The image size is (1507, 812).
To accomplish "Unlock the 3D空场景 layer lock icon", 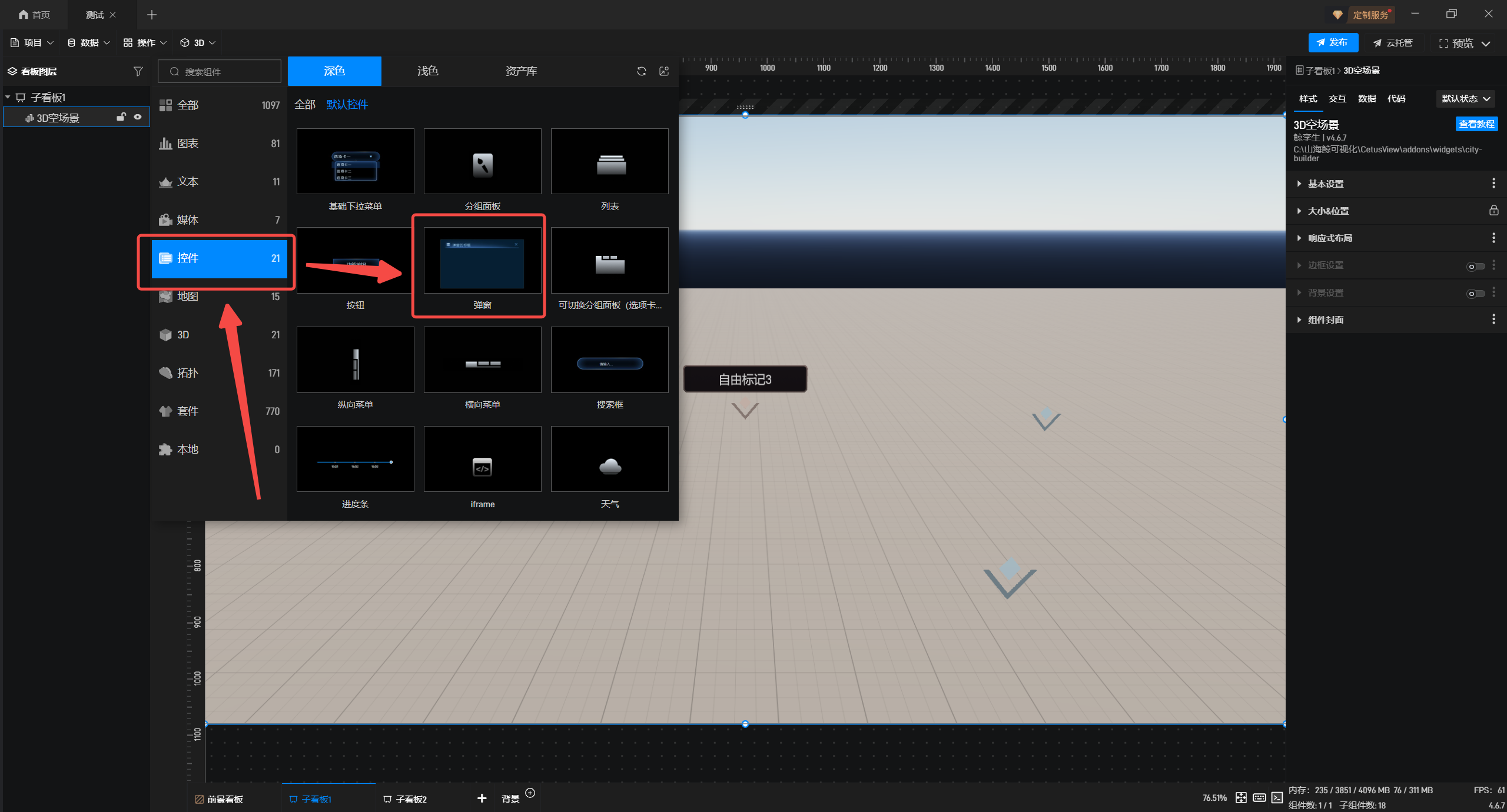I will tap(121, 117).
